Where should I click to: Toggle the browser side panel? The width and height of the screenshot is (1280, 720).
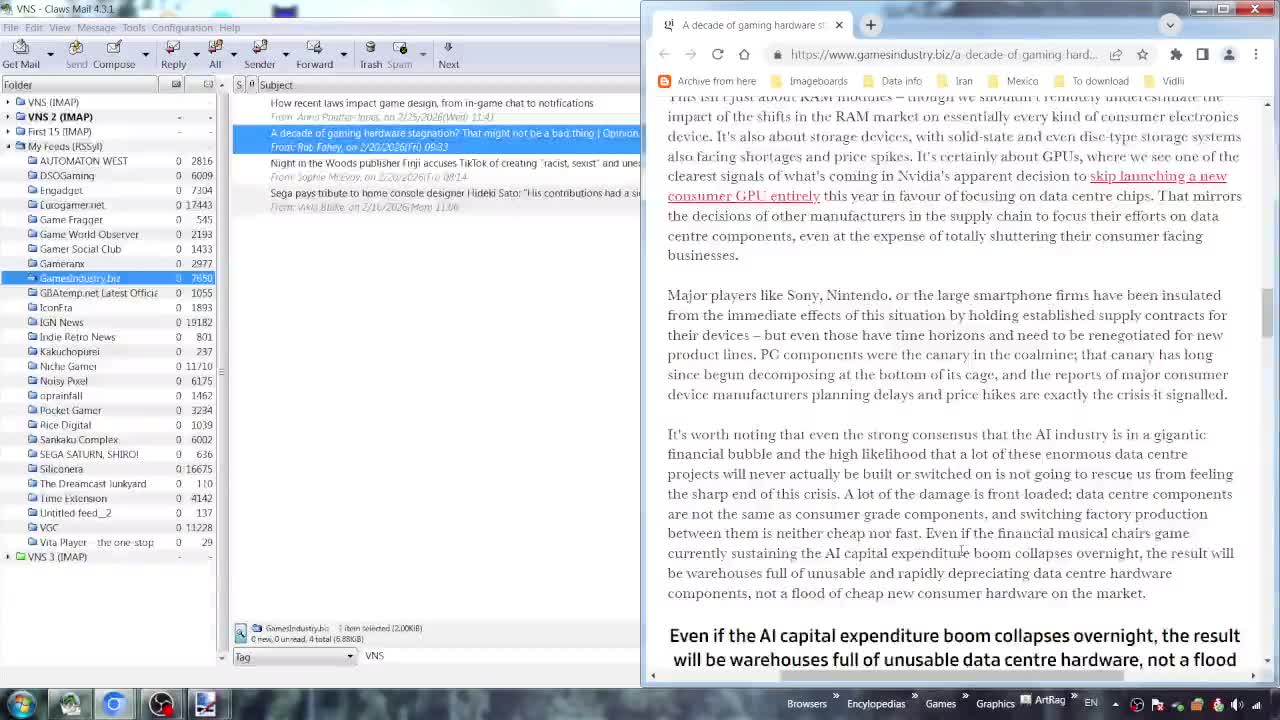coord(1202,54)
